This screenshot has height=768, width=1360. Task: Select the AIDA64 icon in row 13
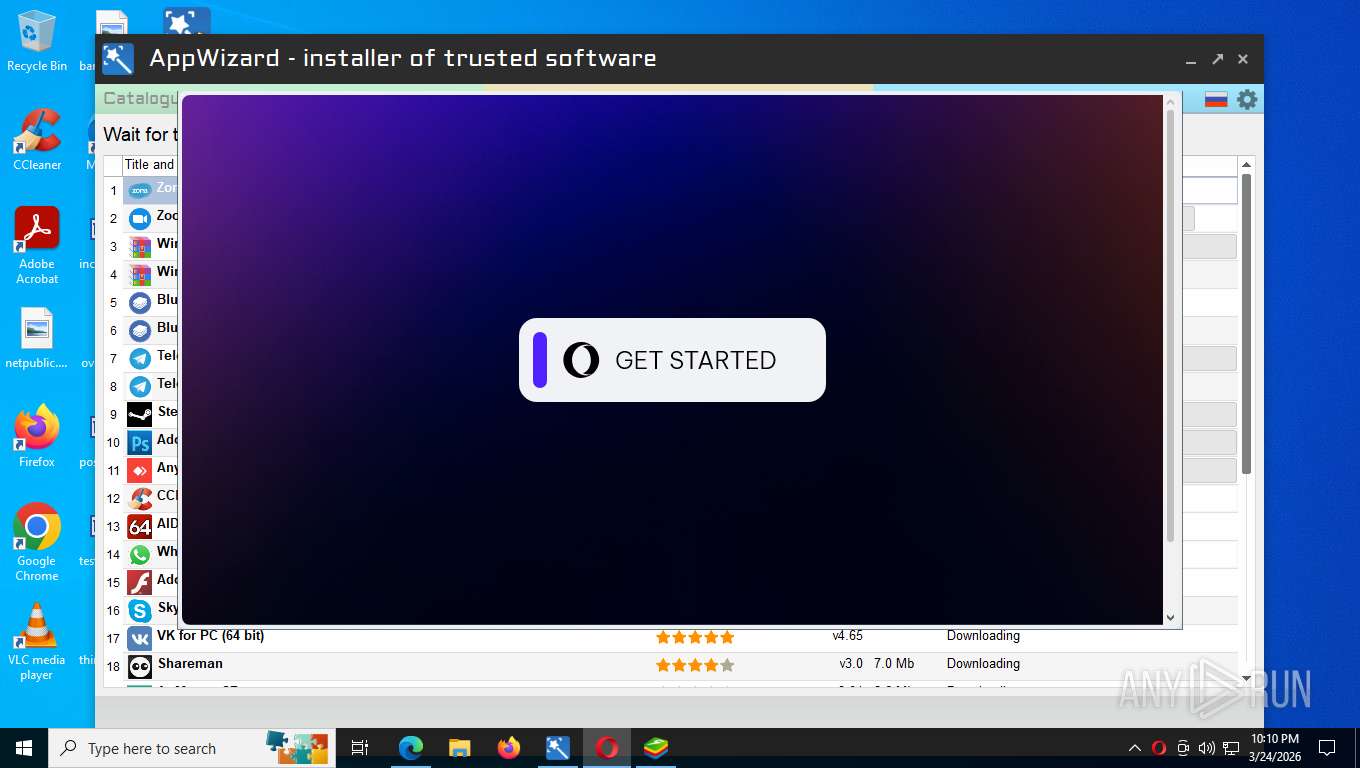point(140,526)
